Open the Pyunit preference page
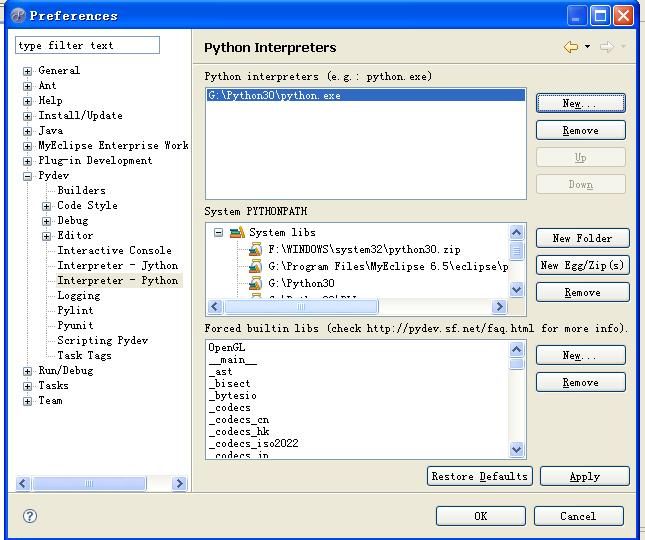Screen dimensions: 645x540 click(x=75, y=326)
